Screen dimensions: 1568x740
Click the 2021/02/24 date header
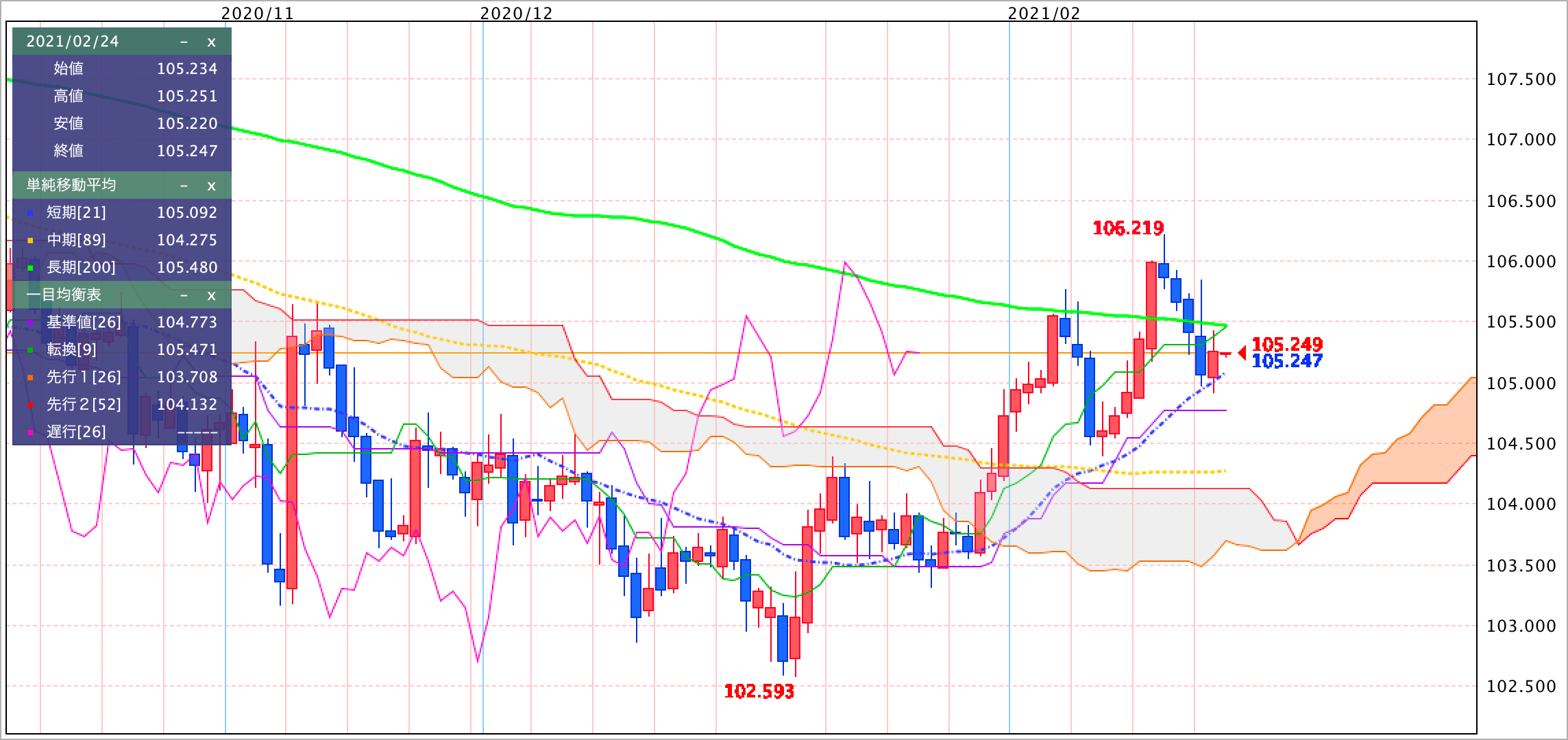(x=73, y=42)
